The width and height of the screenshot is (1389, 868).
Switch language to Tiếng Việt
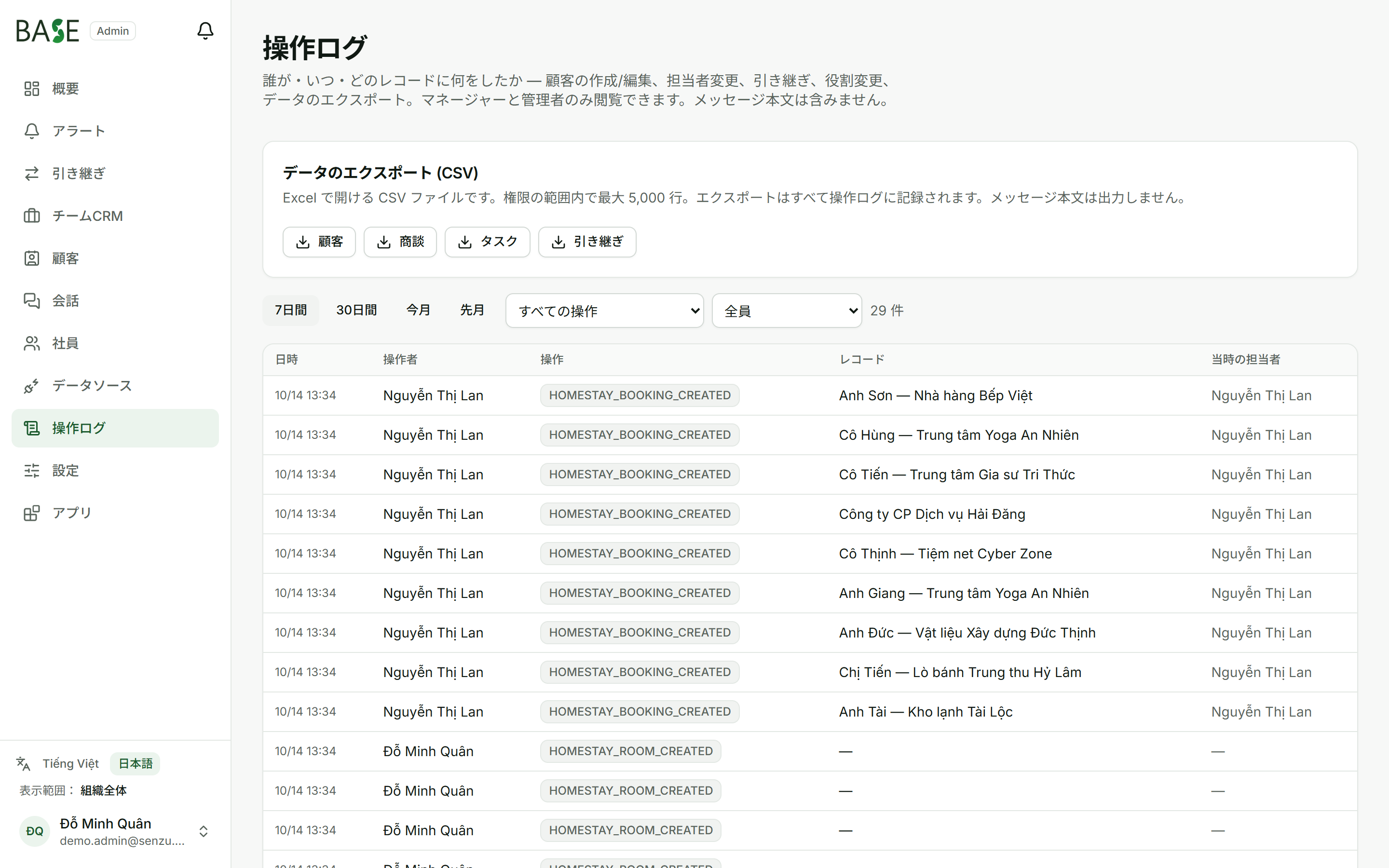[70, 763]
